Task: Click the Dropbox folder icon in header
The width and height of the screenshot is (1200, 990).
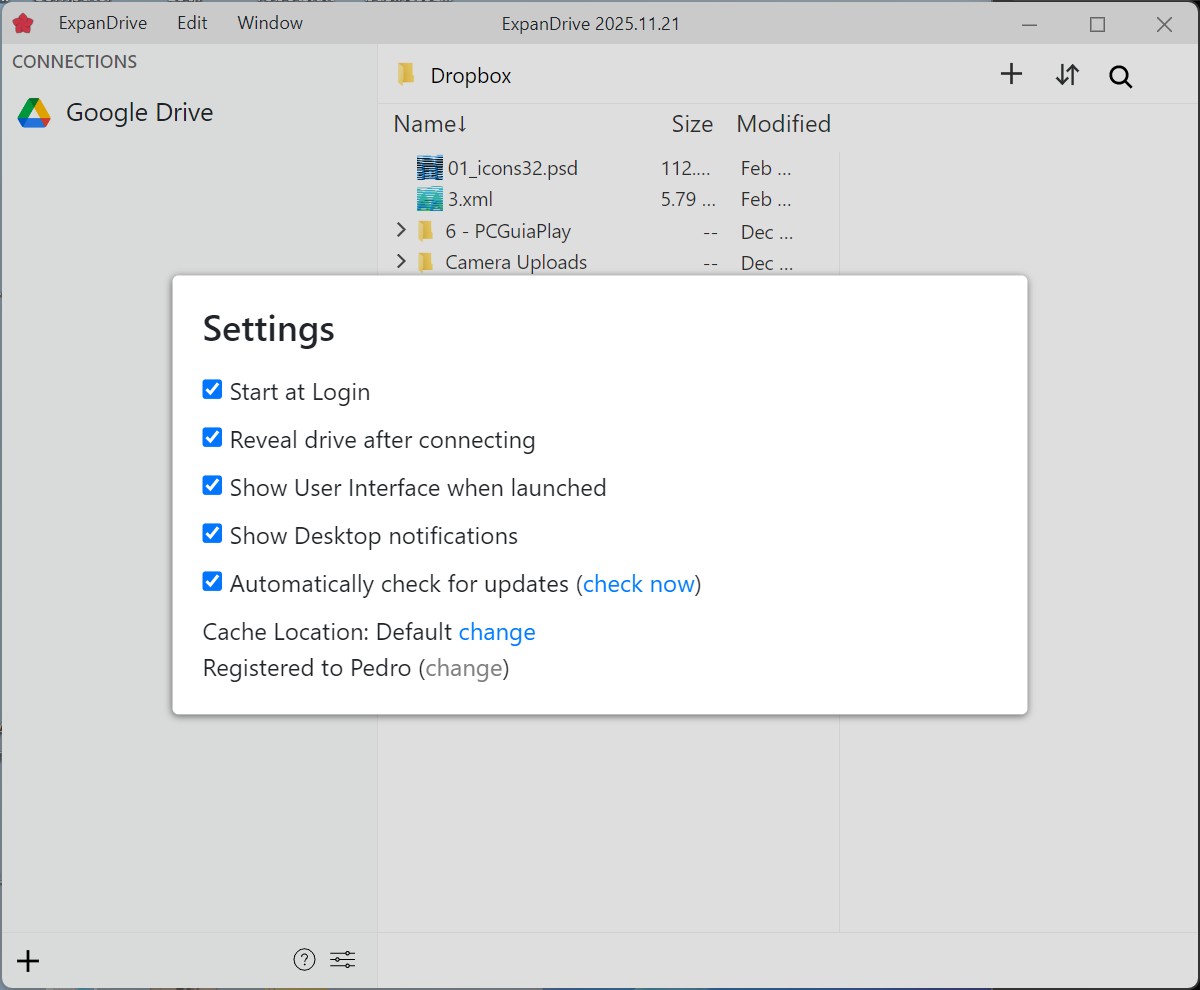Action: click(406, 75)
